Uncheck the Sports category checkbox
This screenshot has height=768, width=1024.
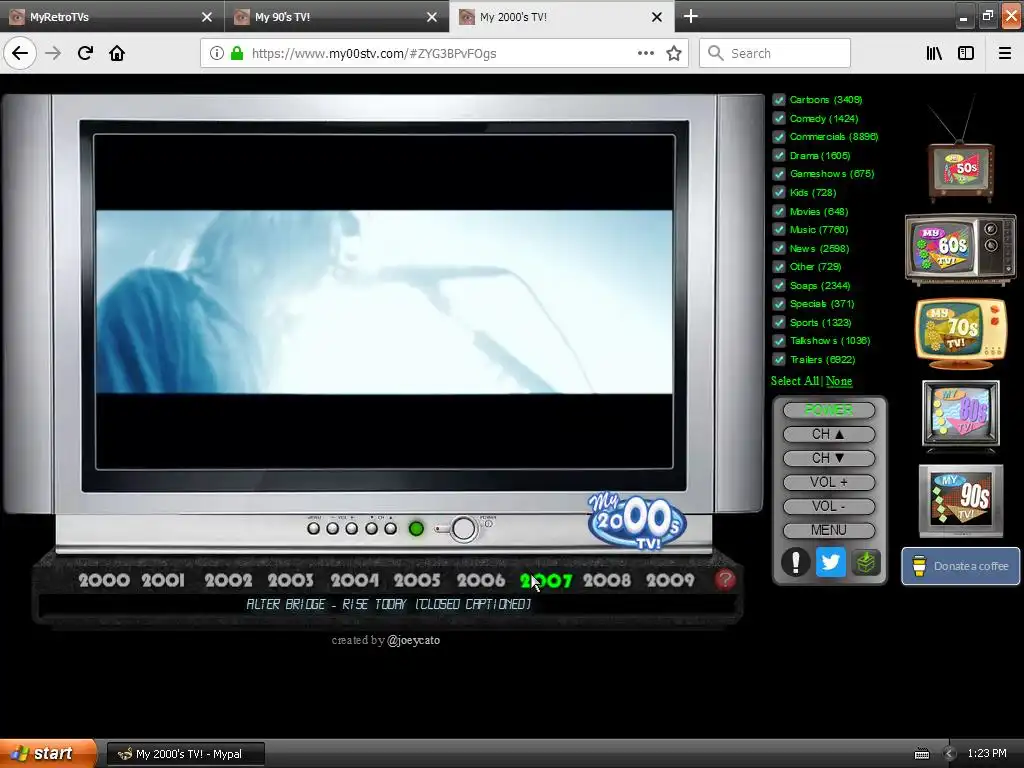[x=778, y=322]
